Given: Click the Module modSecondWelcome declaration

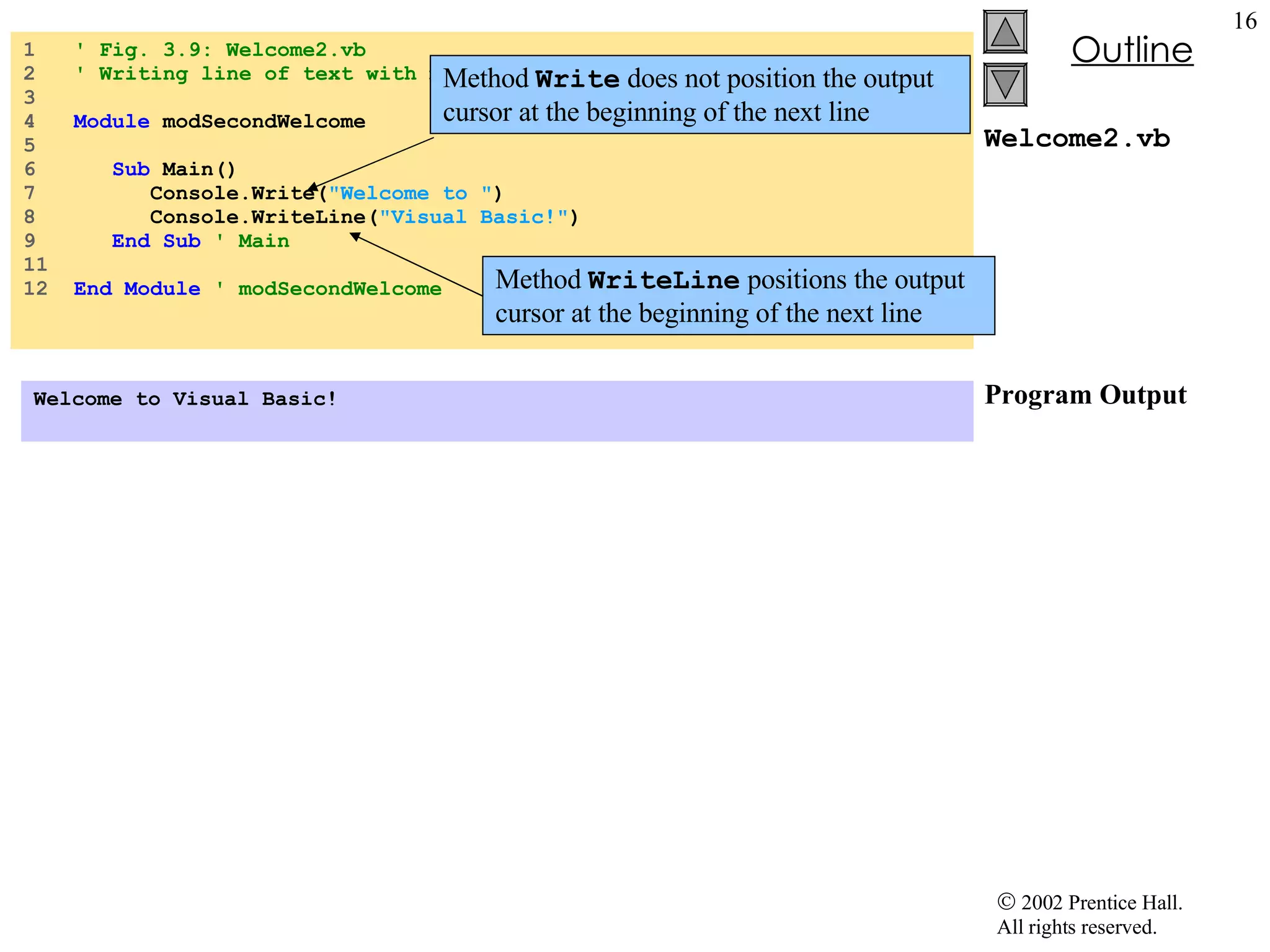Looking at the screenshot, I should click(x=219, y=121).
